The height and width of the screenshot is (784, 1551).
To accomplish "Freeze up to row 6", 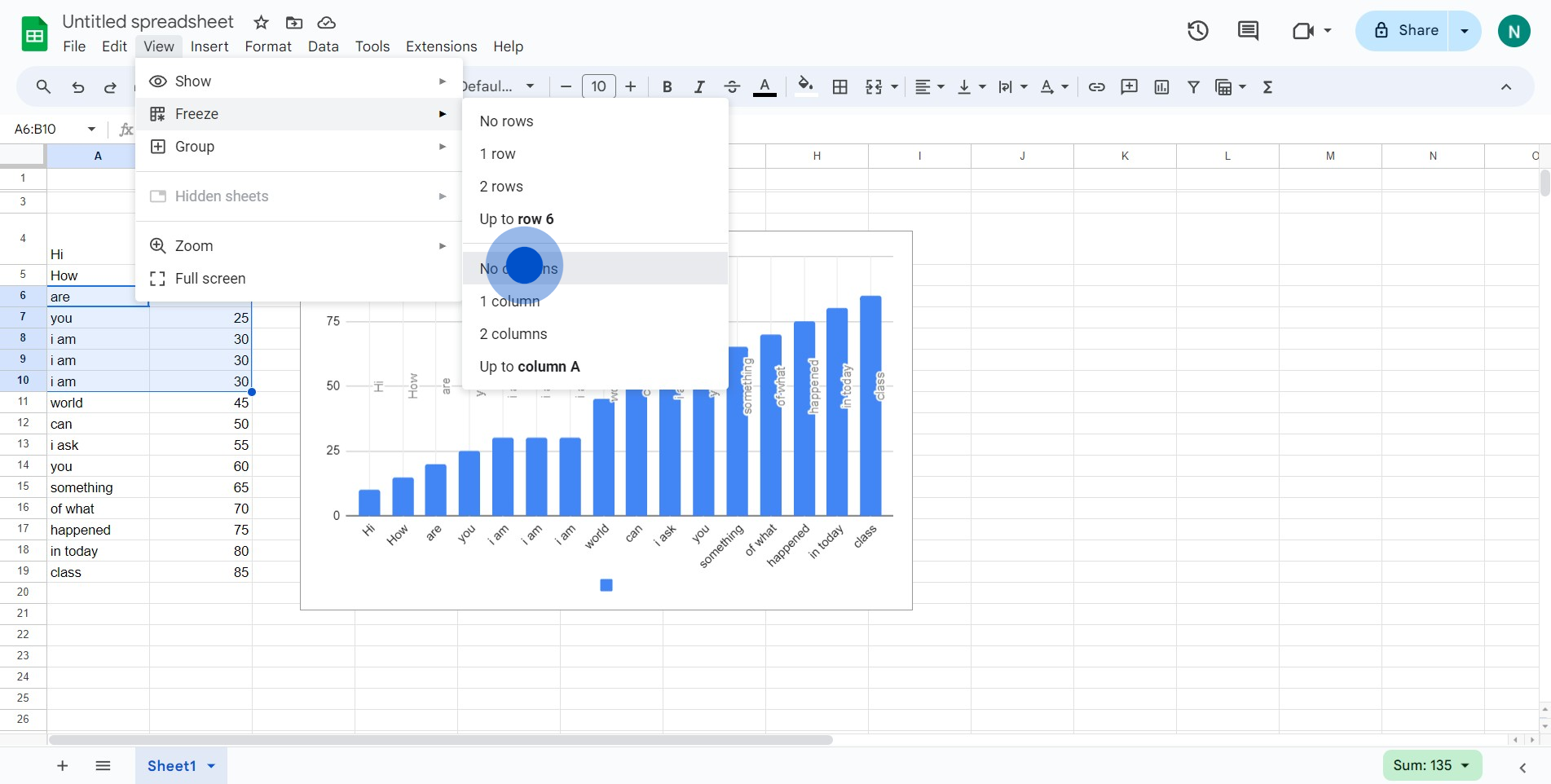I will (595, 219).
